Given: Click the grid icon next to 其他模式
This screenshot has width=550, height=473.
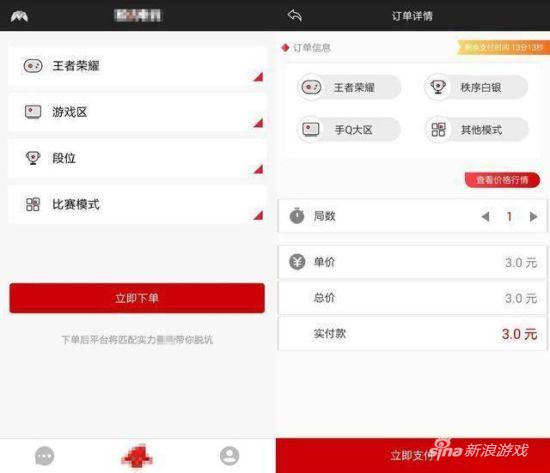Looking at the screenshot, I should (x=438, y=129).
